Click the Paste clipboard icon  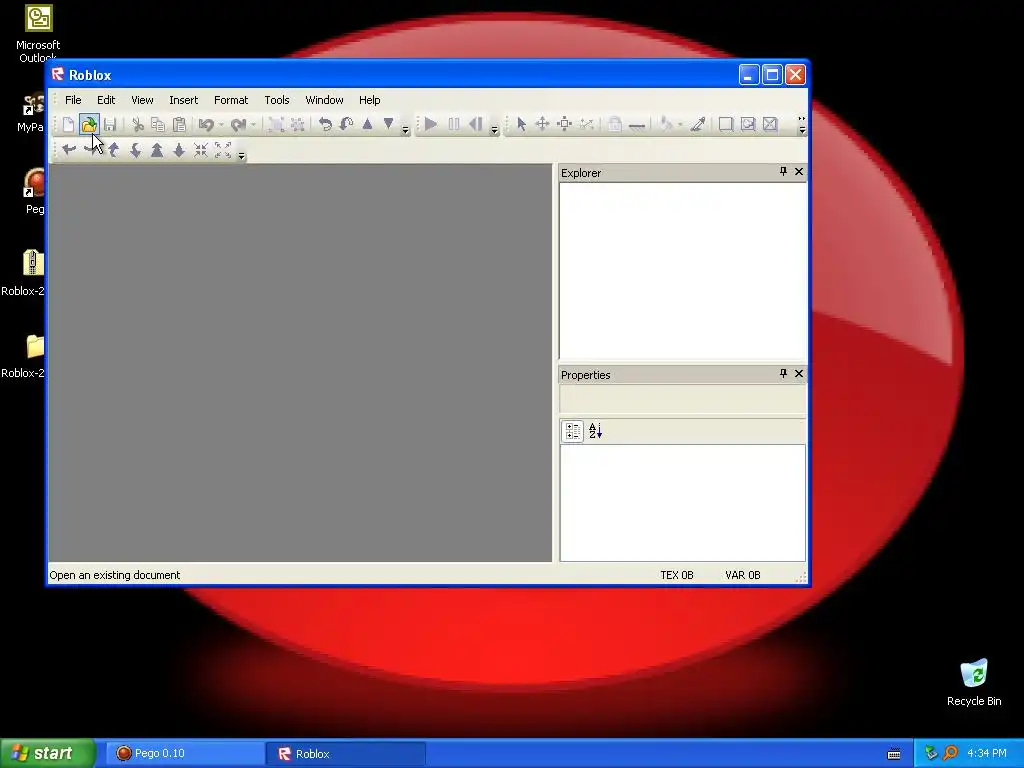click(x=179, y=124)
